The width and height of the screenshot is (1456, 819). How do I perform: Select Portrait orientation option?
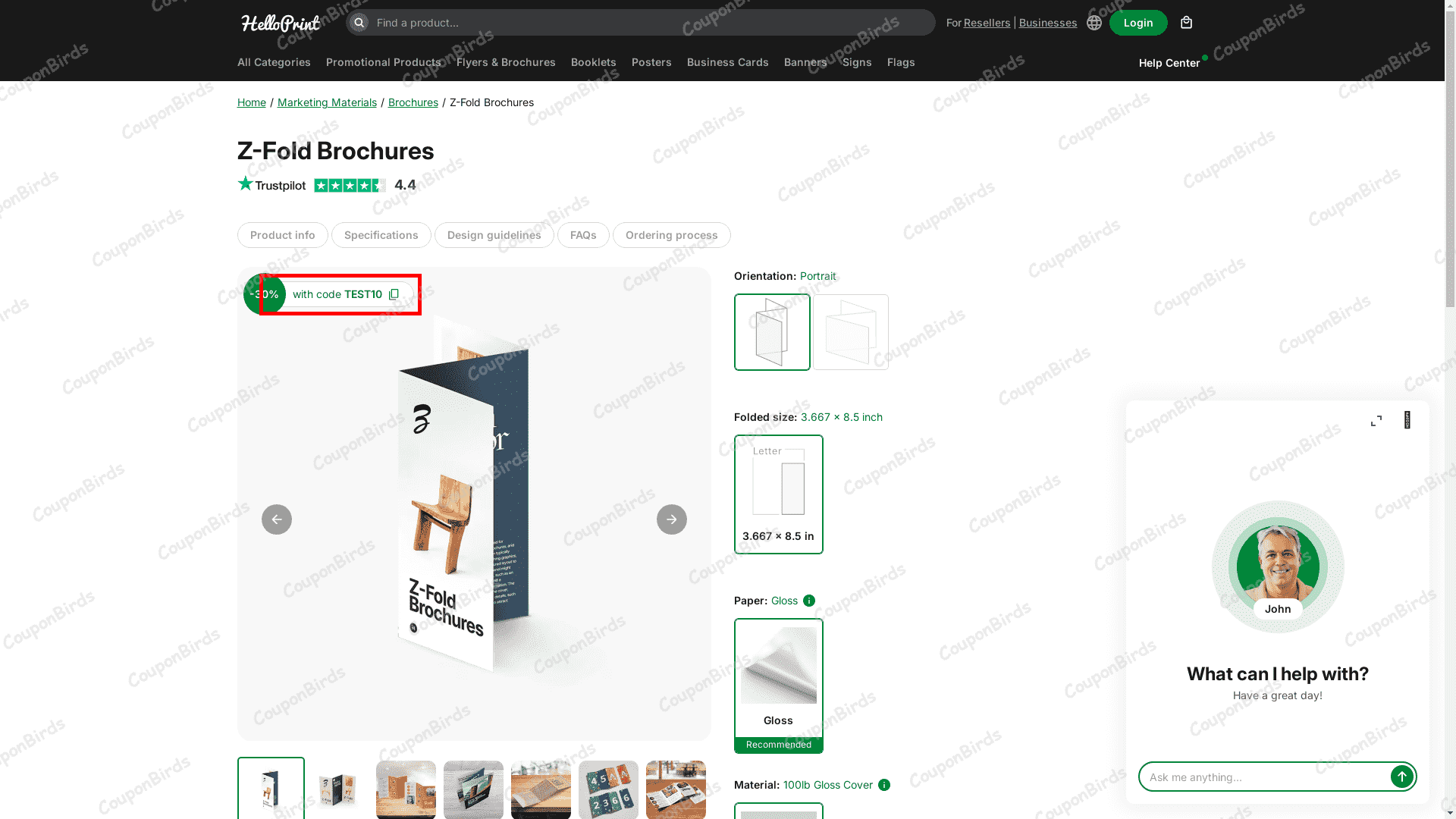click(x=772, y=332)
